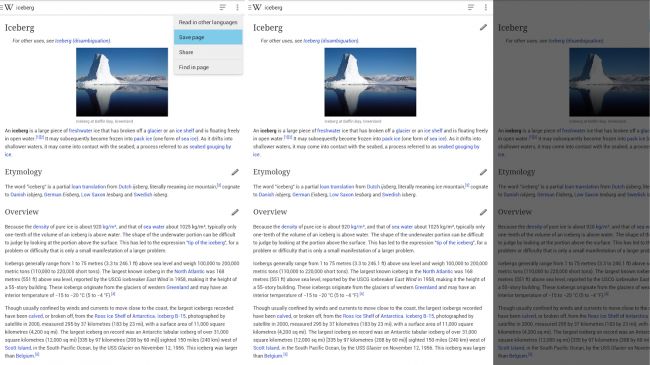Edit Etymology section pencil in middle panel

483,172
